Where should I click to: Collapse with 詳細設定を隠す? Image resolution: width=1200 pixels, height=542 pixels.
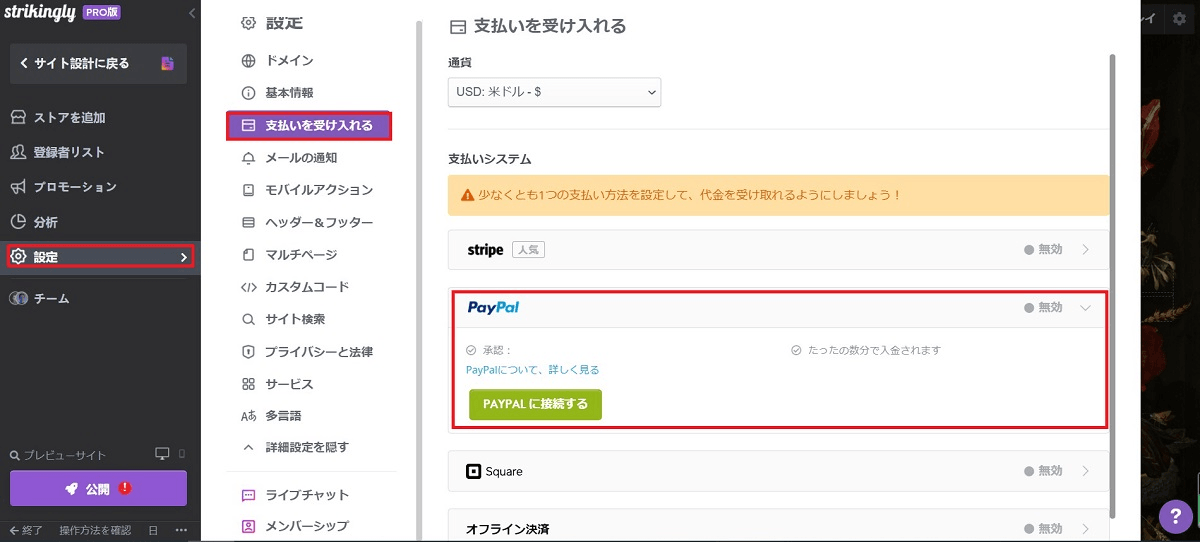point(309,447)
